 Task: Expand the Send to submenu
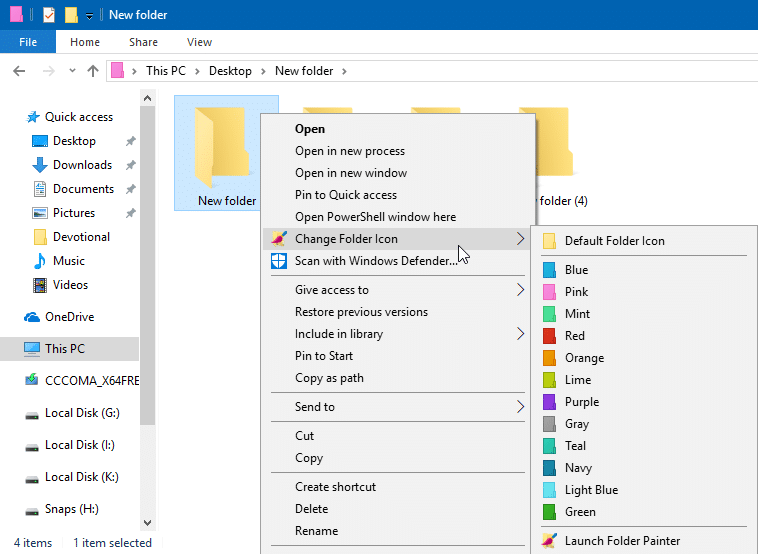pos(520,407)
